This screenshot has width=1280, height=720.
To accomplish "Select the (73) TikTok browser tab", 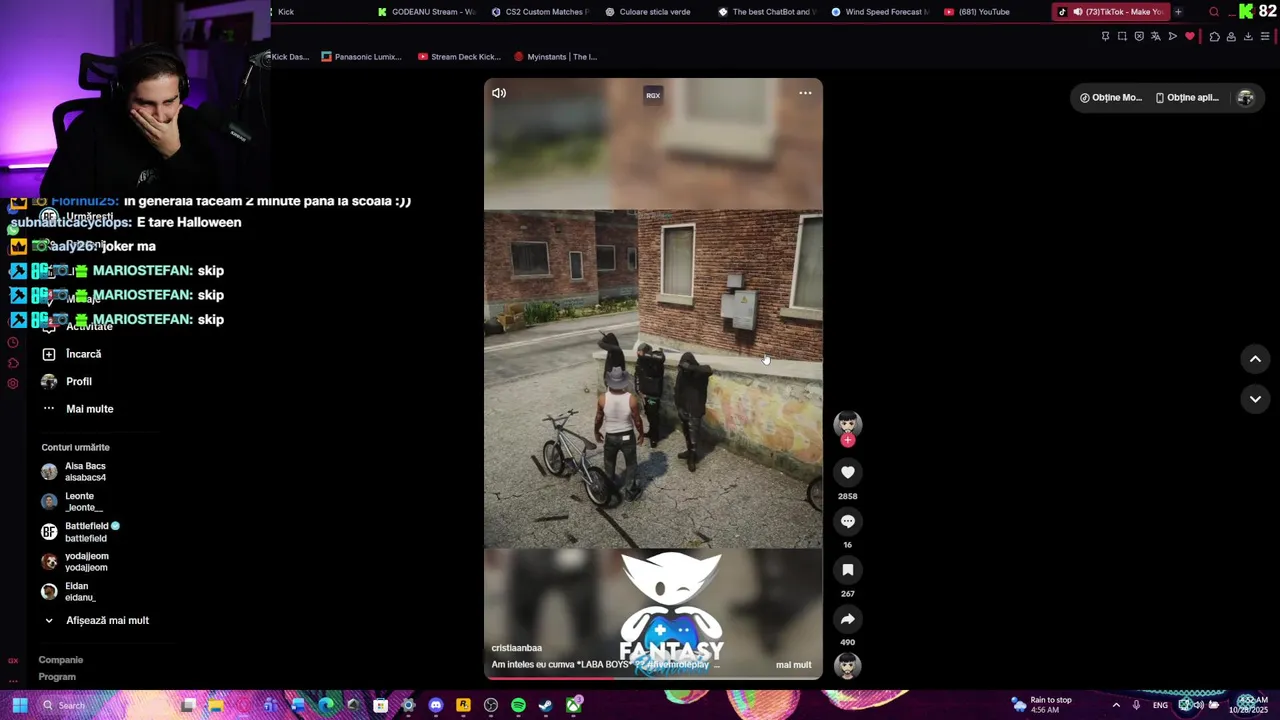I will pos(1110,12).
